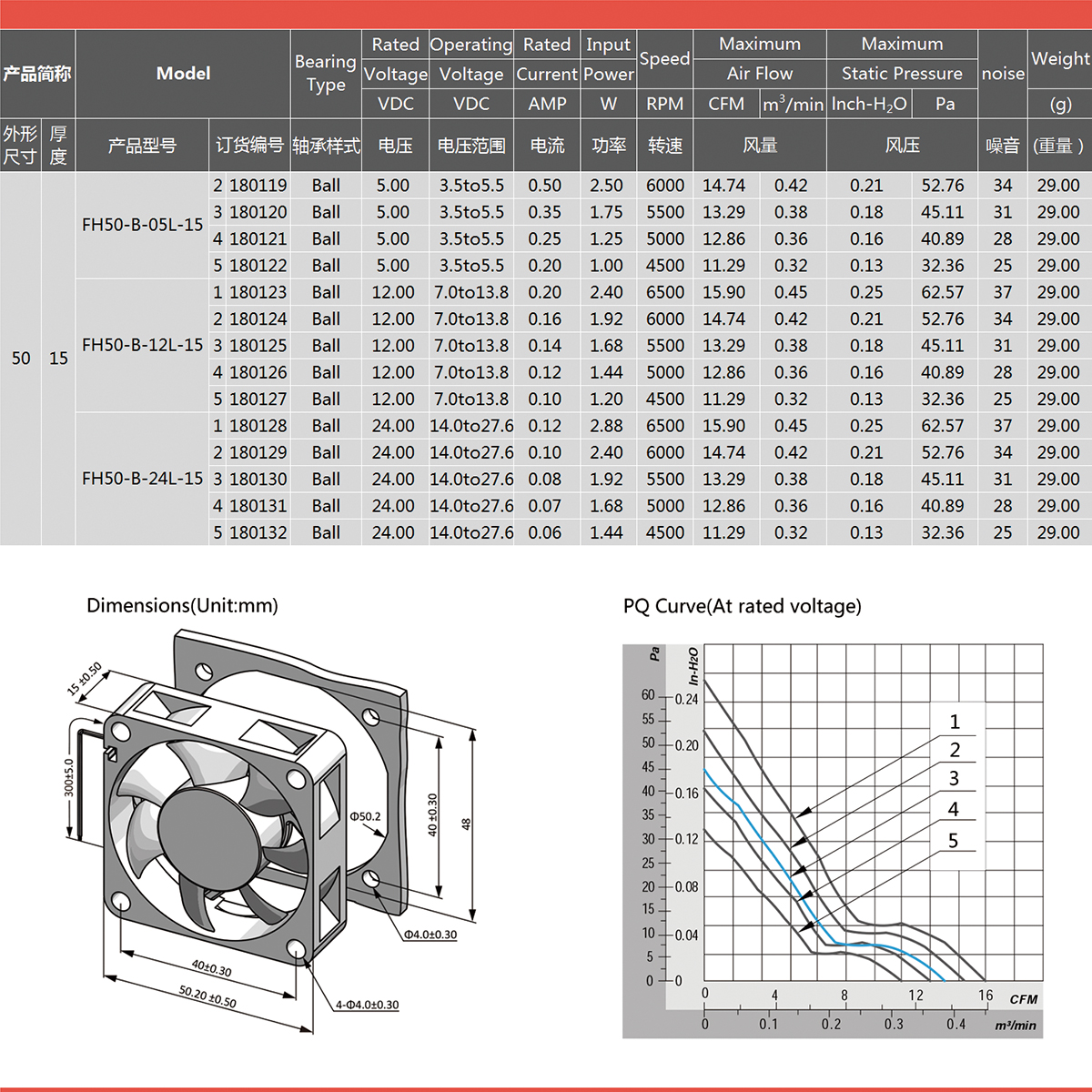Select the "4-Φ4.0±0.30" hole callout
This screenshot has width=1092, height=1092.
(367, 1005)
